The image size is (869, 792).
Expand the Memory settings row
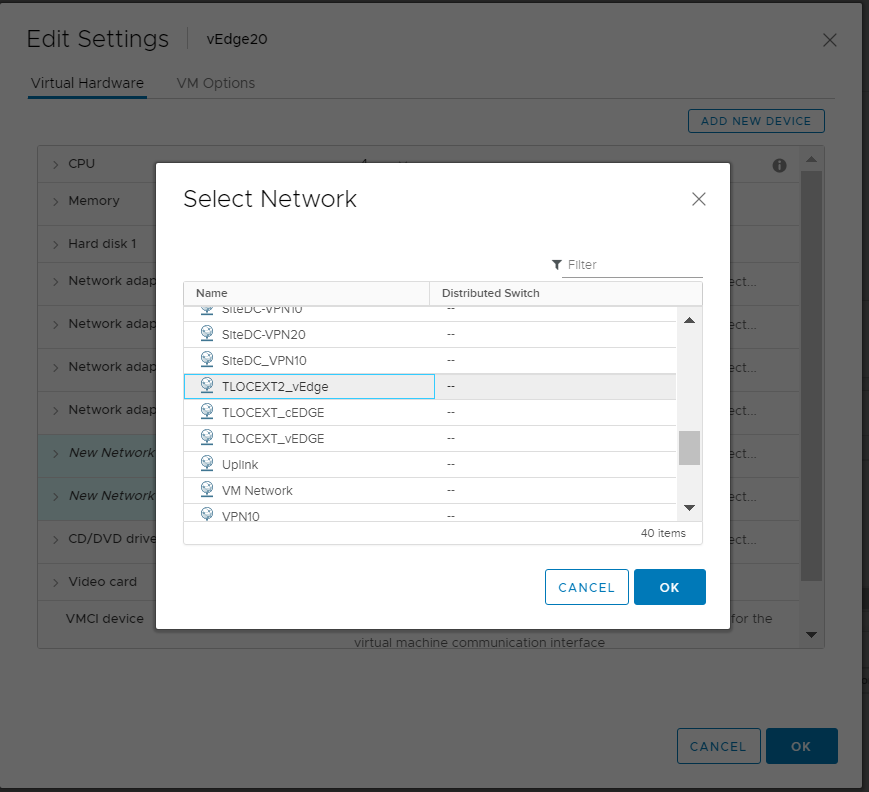click(x=56, y=201)
